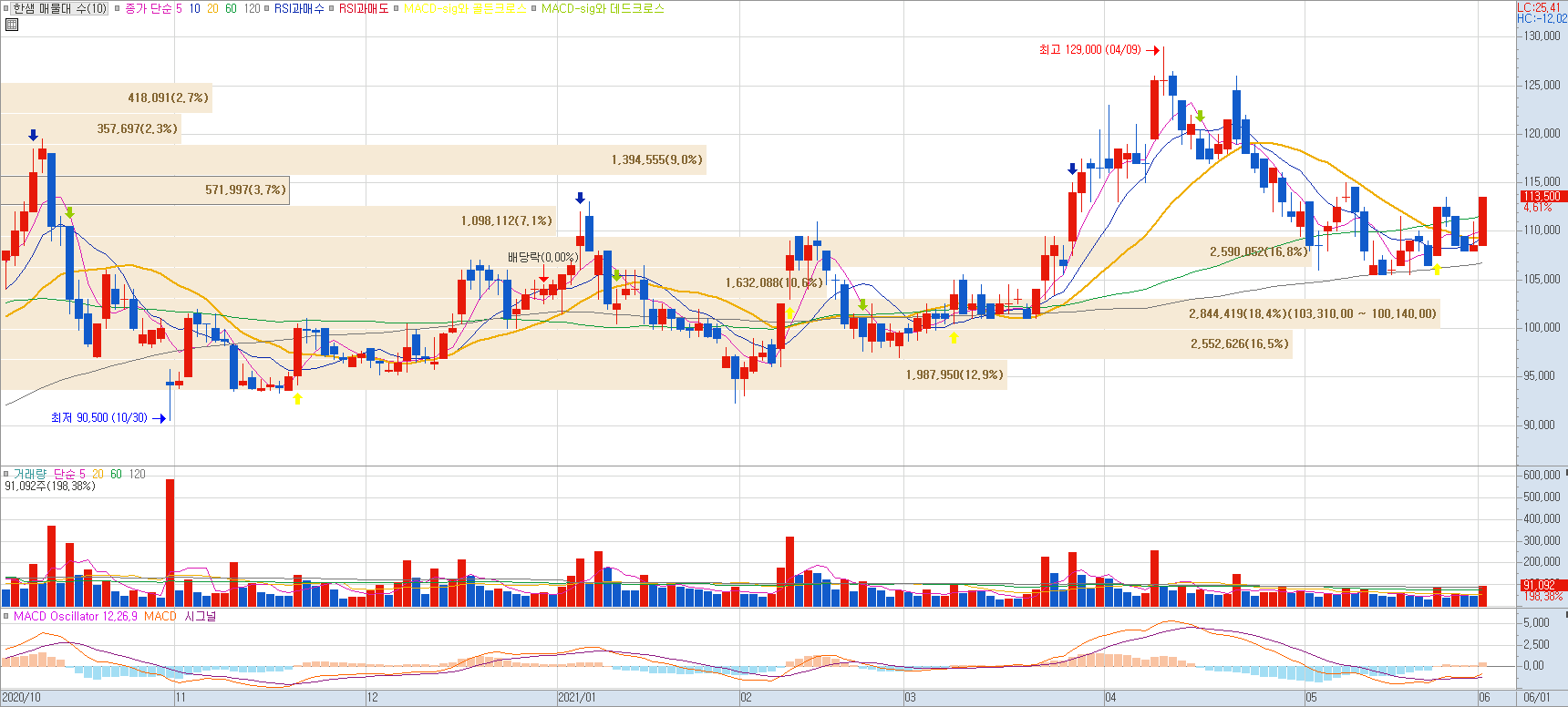Select the green 60-day price average label
The image size is (1568, 707).
click(x=231, y=8)
